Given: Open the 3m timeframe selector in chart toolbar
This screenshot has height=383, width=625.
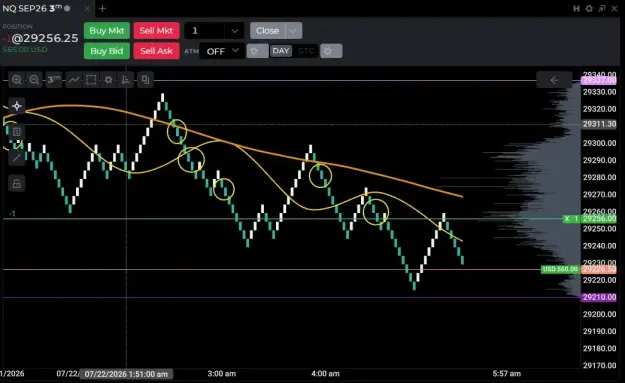Looking at the screenshot, I should click(54, 80).
